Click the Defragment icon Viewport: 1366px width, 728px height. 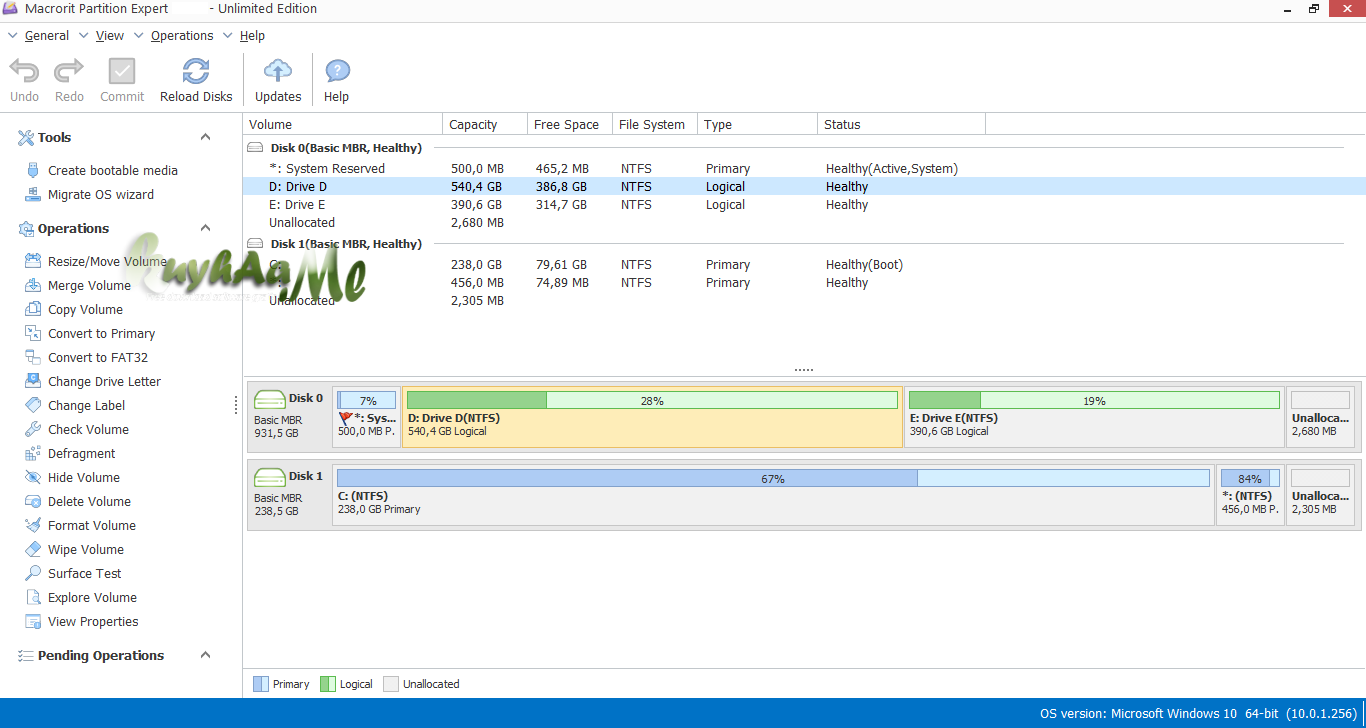point(32,453)
